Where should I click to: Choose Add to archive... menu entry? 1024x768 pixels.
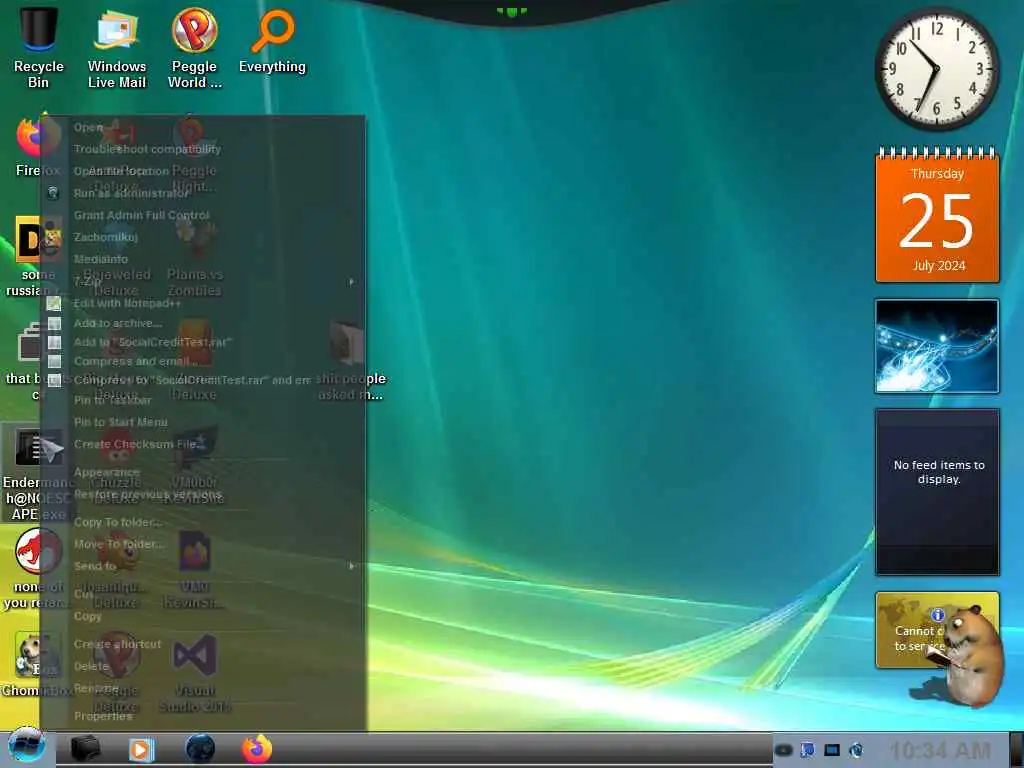click(202, 323)
